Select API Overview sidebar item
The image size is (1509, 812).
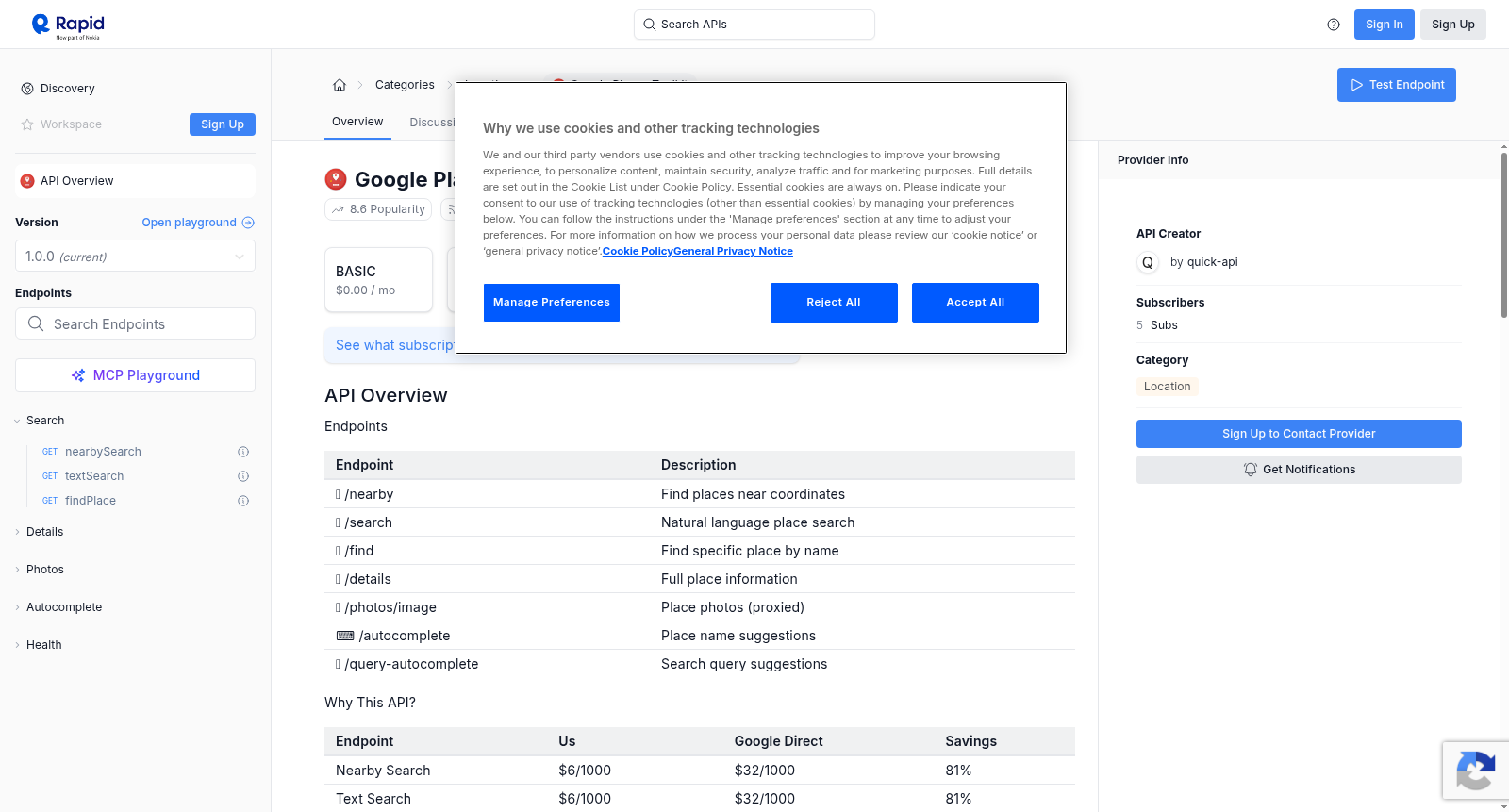pos(135,181)
